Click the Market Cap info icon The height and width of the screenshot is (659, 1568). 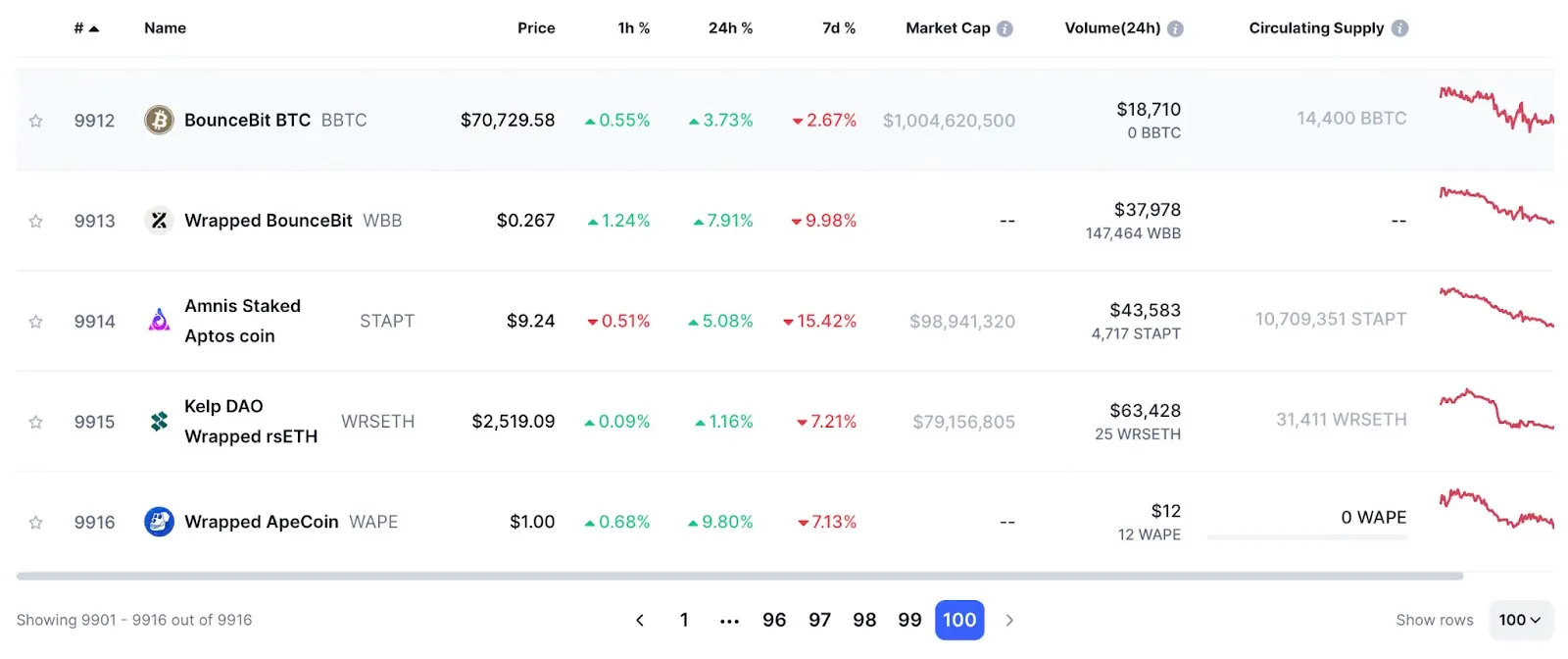[1004, 28]
